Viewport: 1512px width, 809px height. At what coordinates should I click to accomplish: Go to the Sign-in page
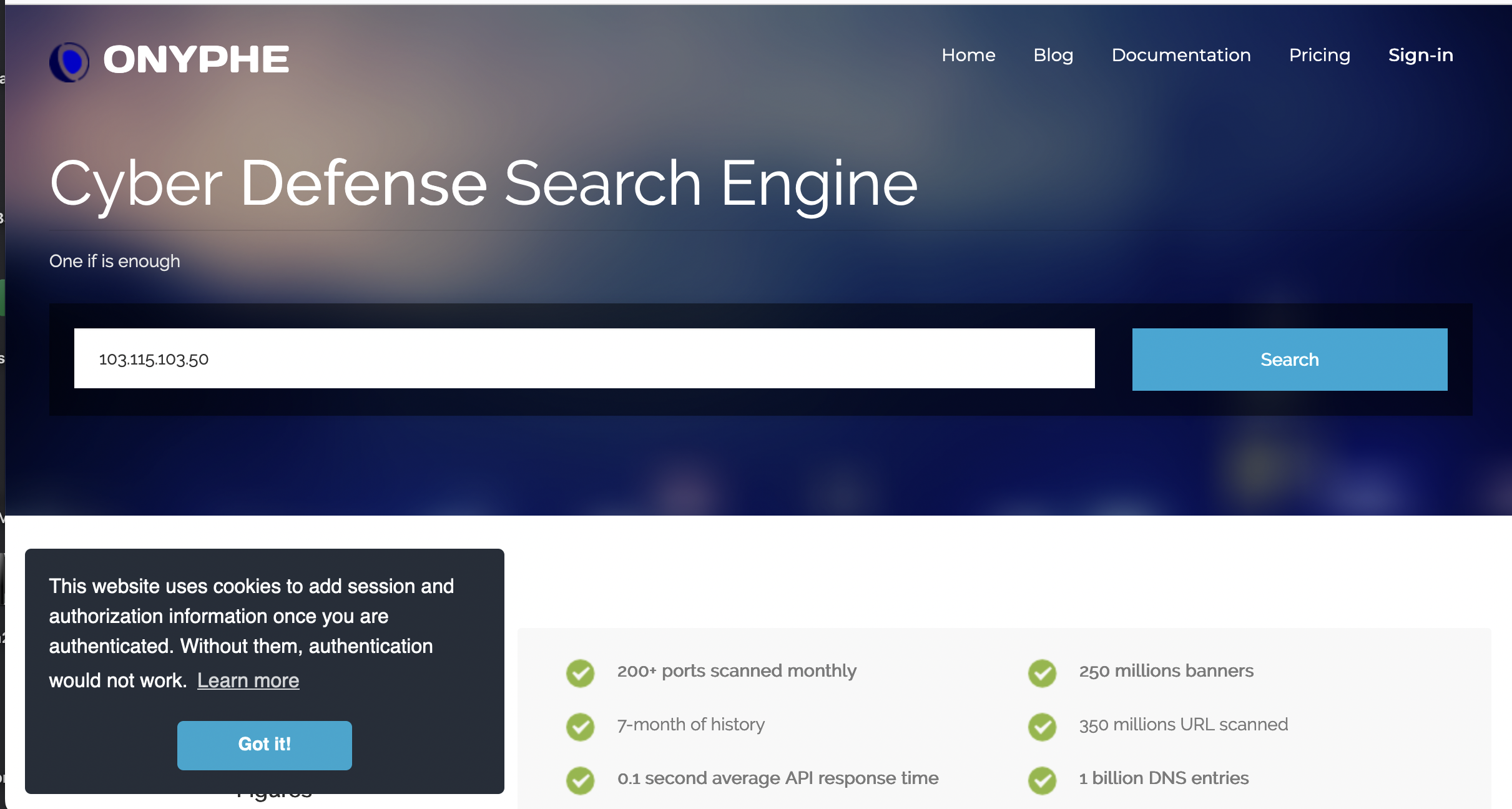click(1421, 55)
